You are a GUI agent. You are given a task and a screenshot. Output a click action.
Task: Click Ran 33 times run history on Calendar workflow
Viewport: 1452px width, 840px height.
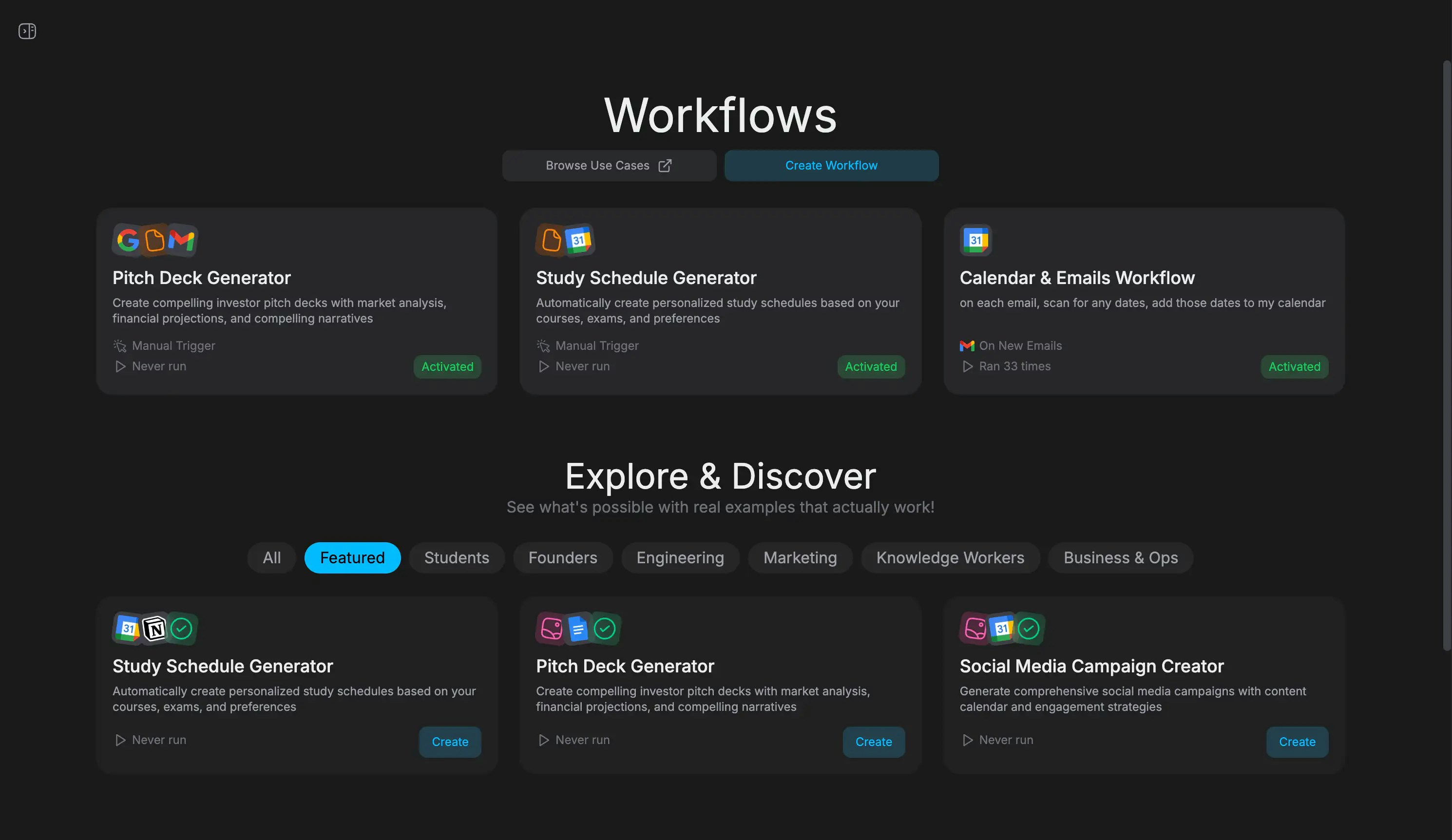[1014, 366]
